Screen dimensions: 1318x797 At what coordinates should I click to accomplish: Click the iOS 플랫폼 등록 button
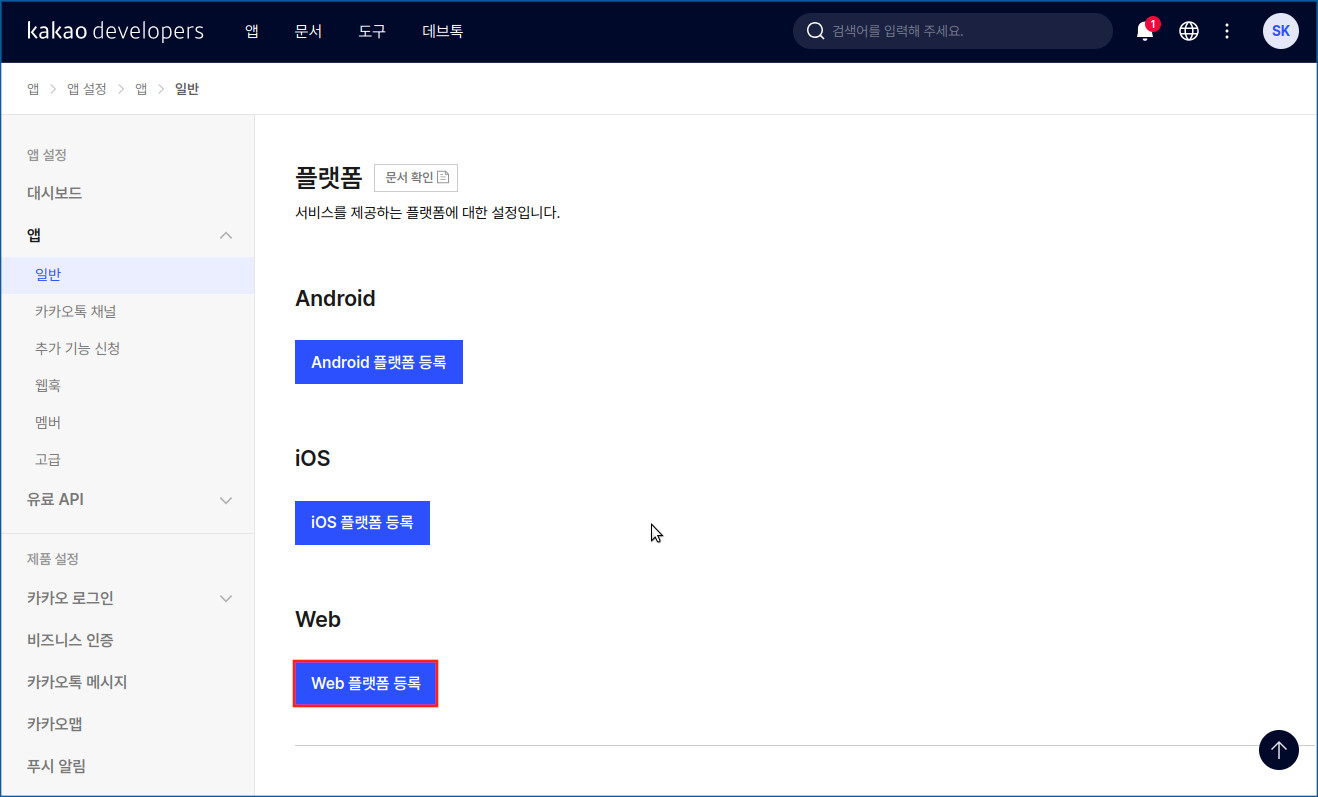click(x=362, y=523)
